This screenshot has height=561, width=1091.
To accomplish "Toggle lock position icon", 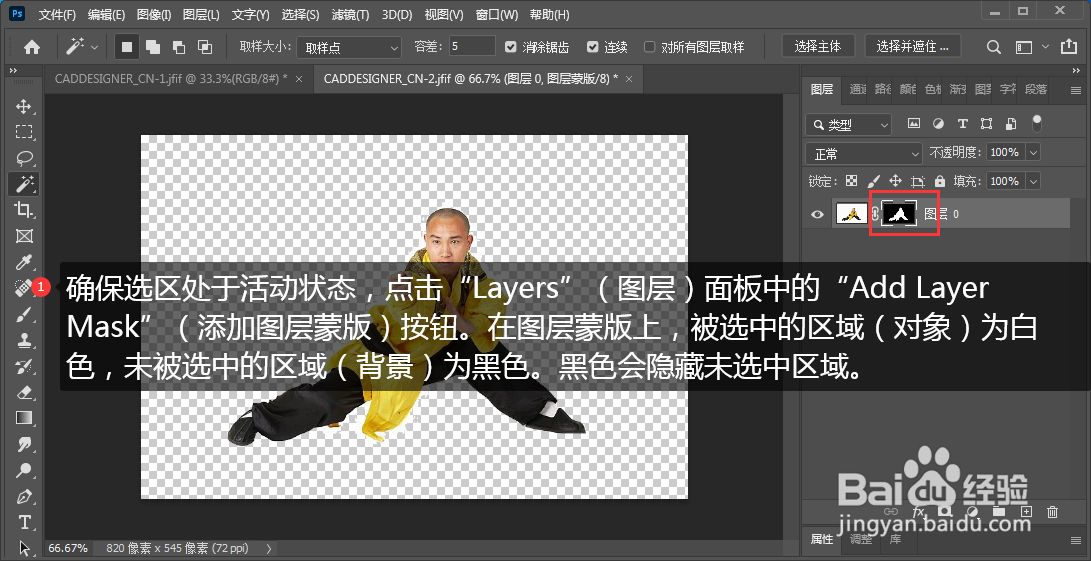I will pos(895,181).
